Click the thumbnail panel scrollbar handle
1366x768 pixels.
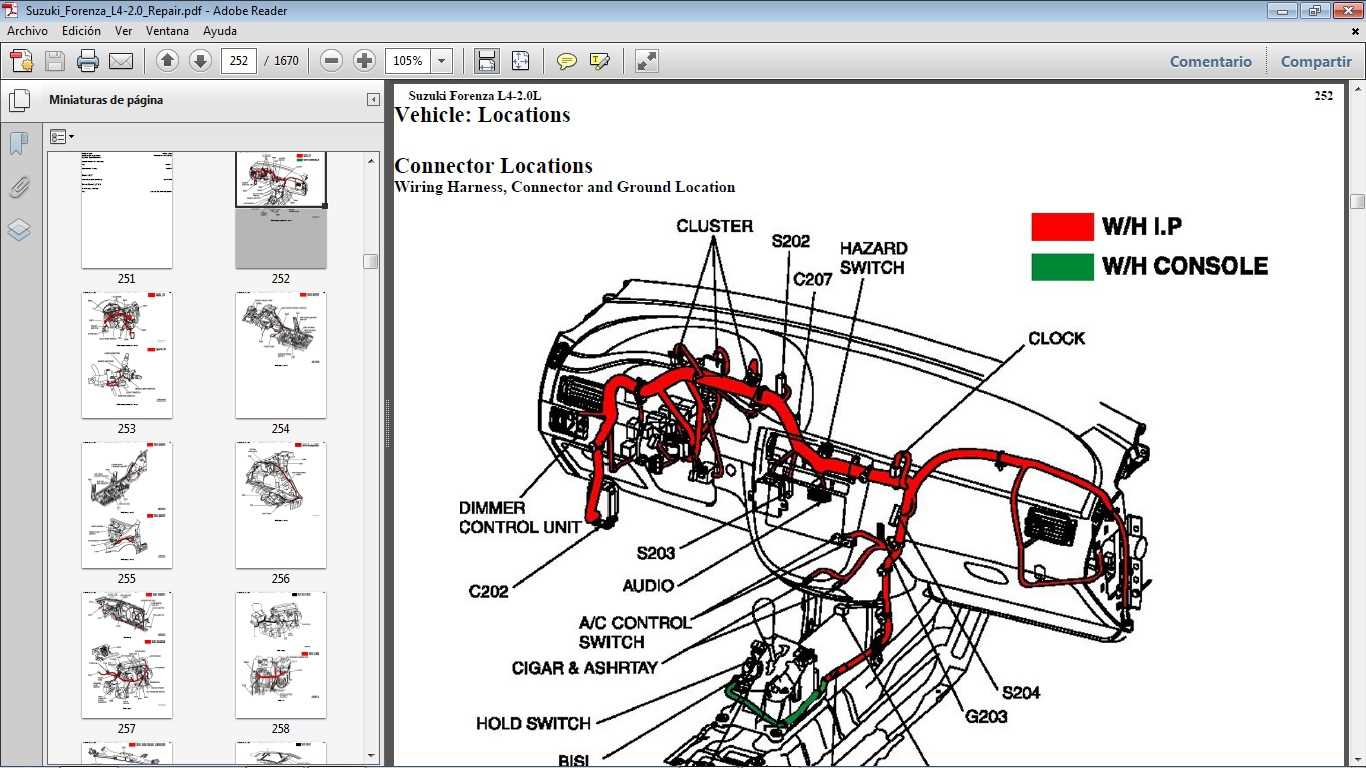pyautogui.click(x=371, y=261)
